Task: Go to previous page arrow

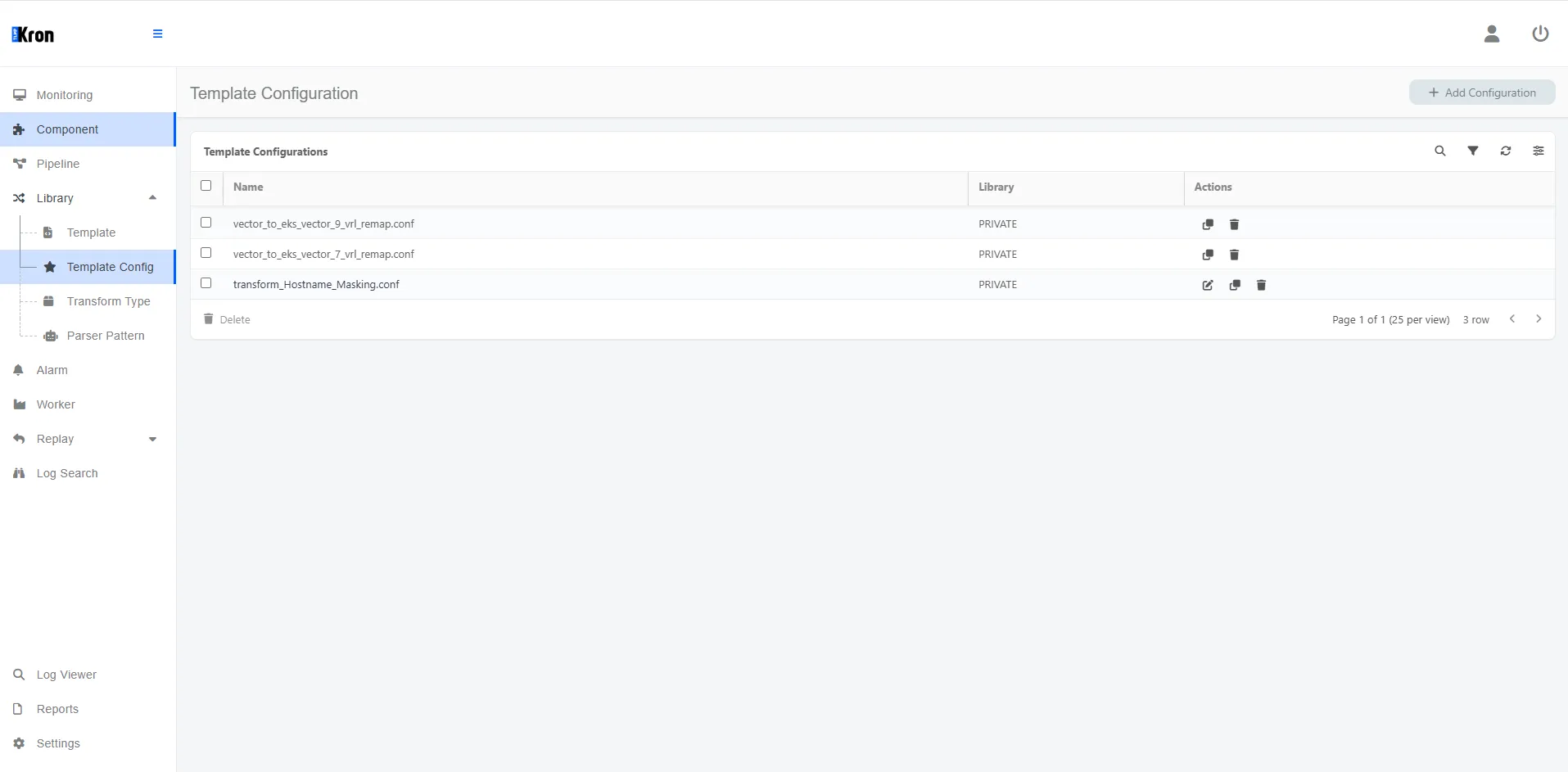Action: click(x=1512, y=319)
